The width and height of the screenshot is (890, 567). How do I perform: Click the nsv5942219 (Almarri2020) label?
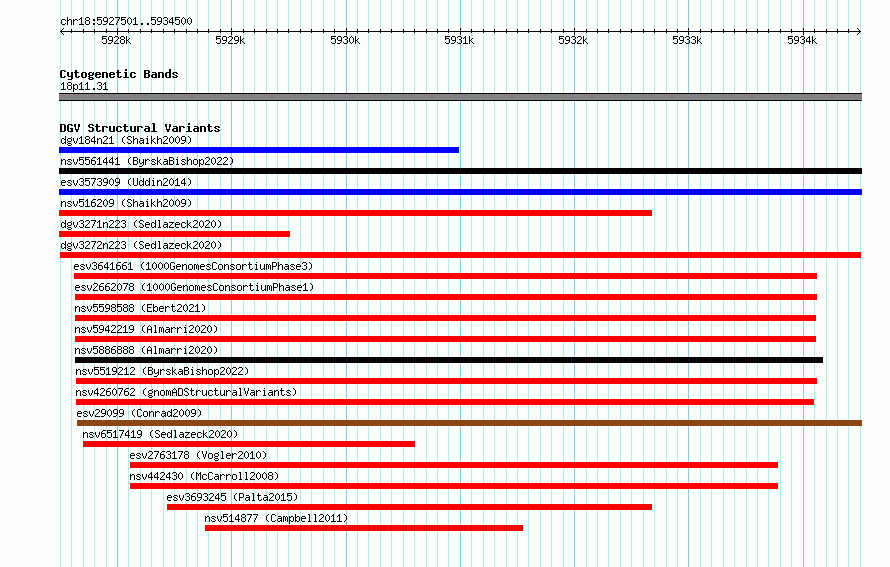[x=146, y=329]
